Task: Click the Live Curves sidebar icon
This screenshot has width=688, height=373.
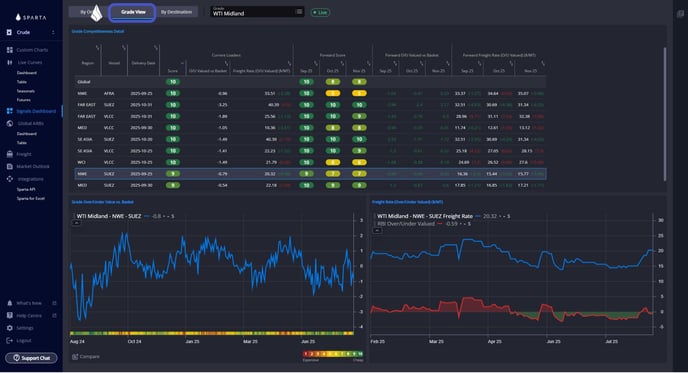Action: (x=10, y=62)
